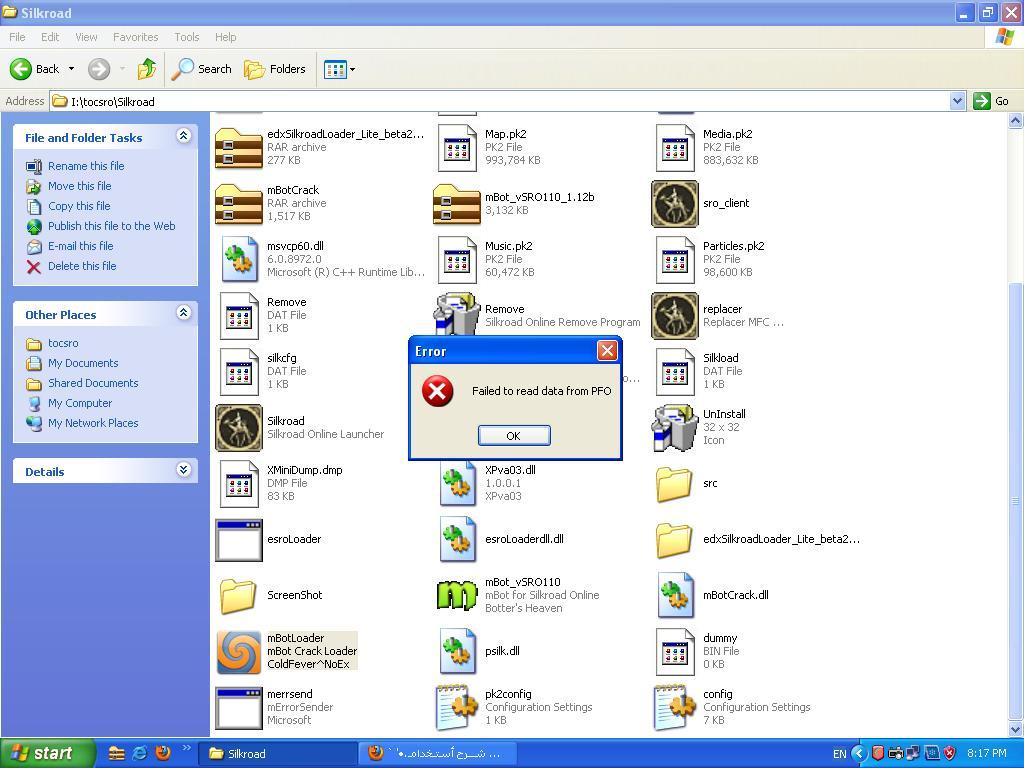Select the Media.pk2 file icon
Image resolution: width=1024 pixels, height=768 pixels.
coord(675,148)
